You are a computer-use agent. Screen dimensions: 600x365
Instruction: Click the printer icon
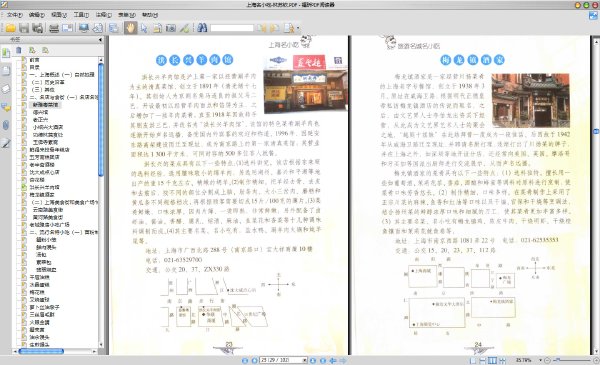[54, 28]
